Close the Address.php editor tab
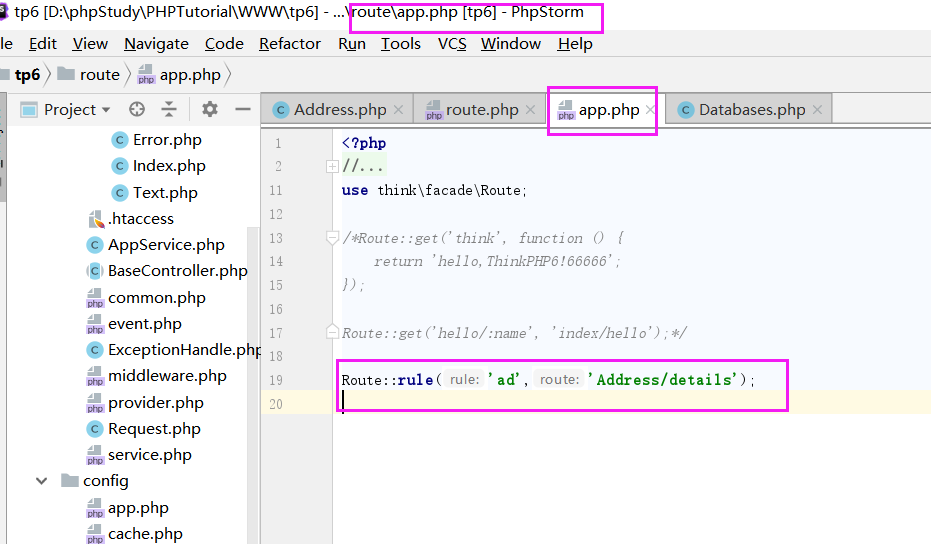The width and height of the screenshot is (931, 544). [398, 110]
